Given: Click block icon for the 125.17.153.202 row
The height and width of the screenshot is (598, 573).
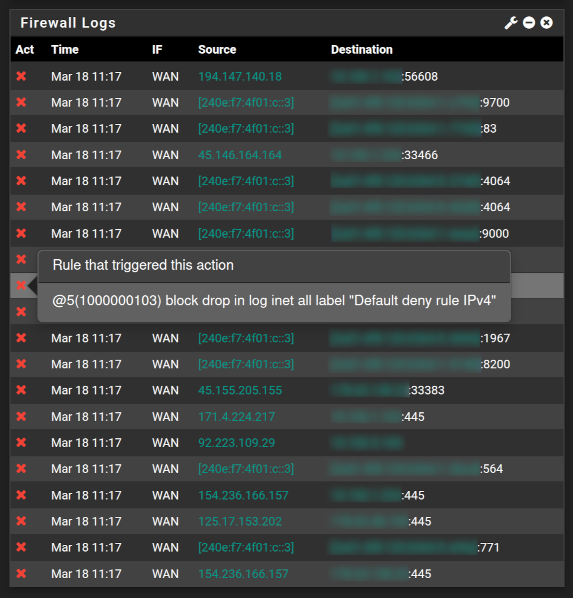Looking at the screenshot, I should (21, 521).
